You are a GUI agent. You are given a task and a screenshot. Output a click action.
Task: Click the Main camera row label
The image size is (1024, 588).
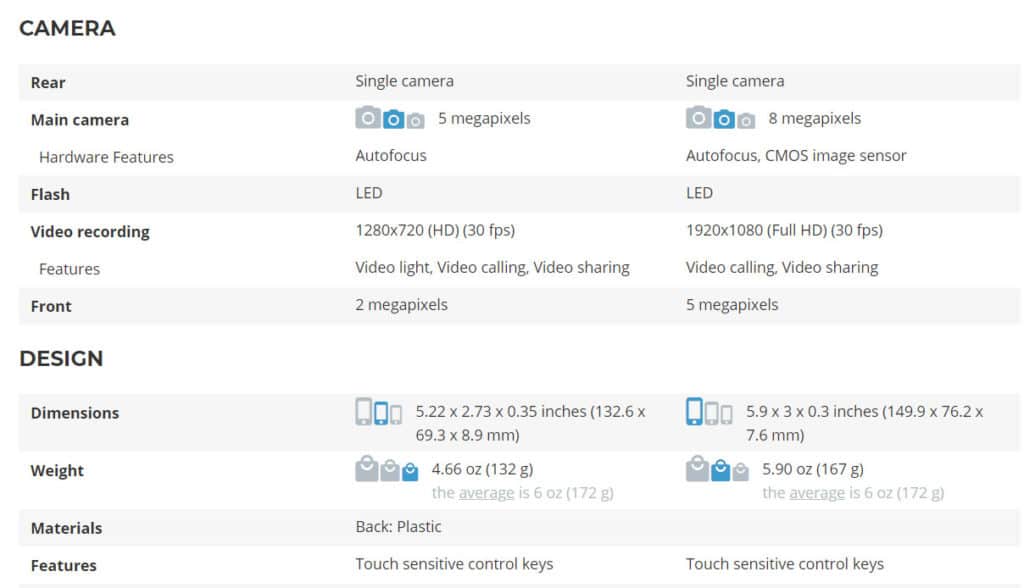click(80, 120)
